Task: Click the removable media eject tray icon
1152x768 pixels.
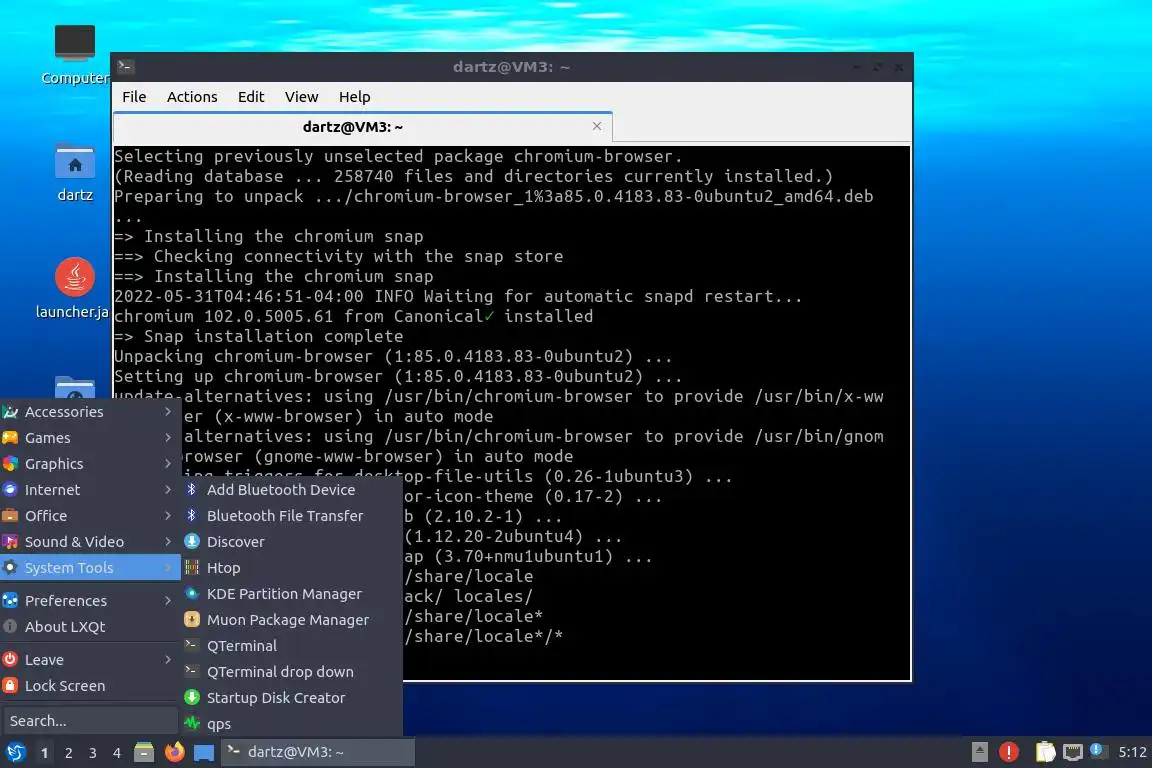Action: click(x=979, y=752)
